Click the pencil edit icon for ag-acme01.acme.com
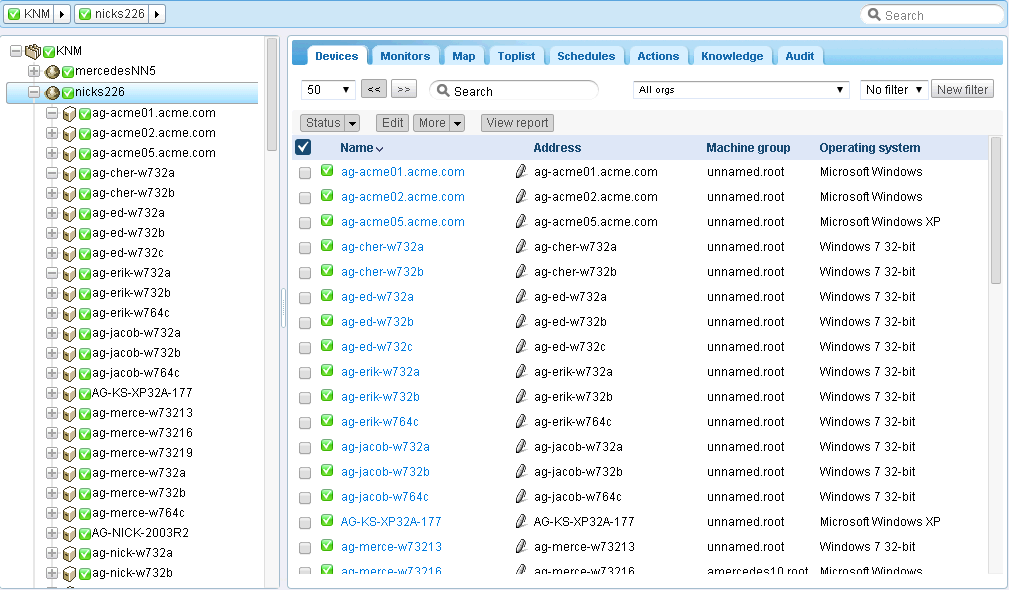The image size is (1009, 590). click(x=520, y=172)
